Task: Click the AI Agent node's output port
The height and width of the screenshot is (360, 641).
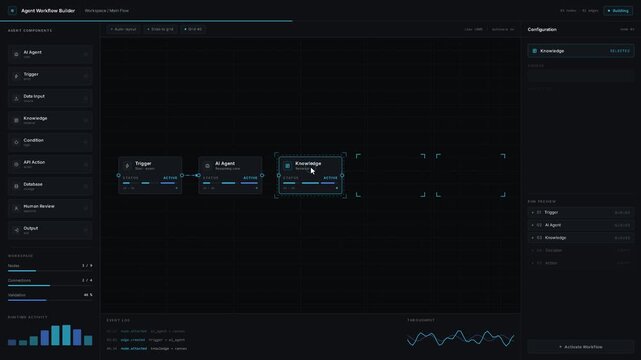Action: coord(262,175)
